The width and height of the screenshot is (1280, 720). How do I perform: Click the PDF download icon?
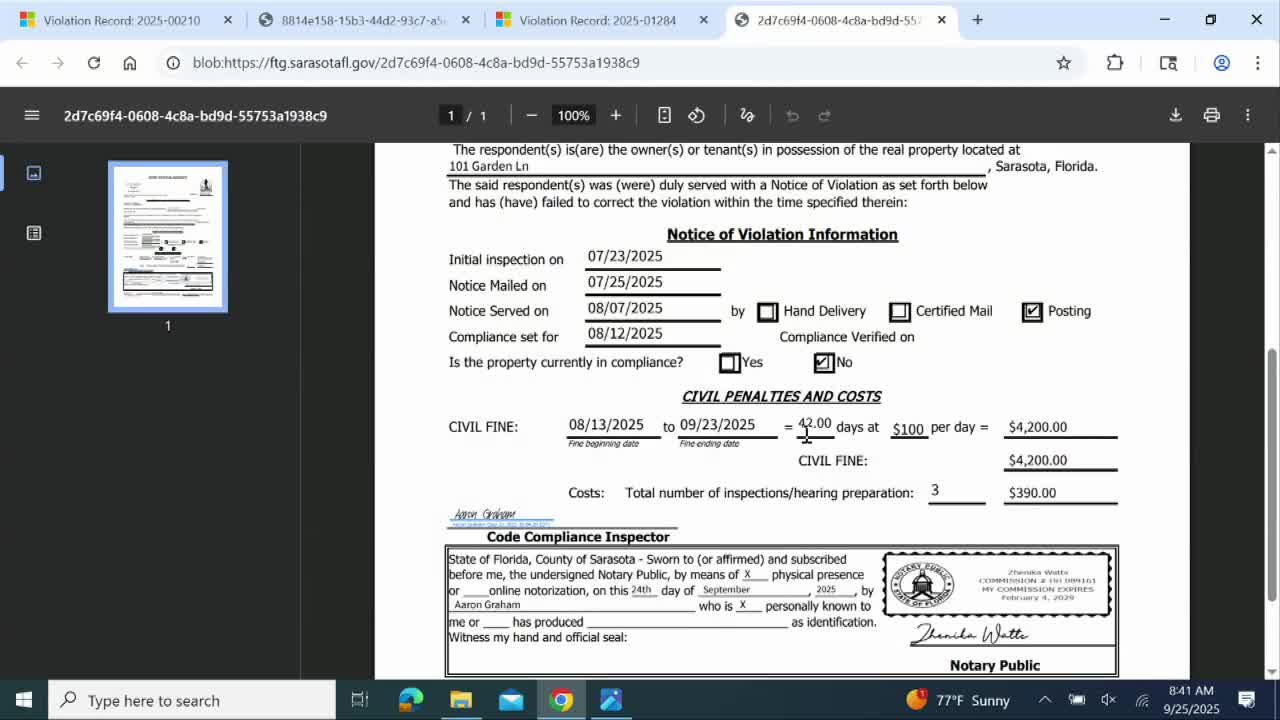point(1175,115)
